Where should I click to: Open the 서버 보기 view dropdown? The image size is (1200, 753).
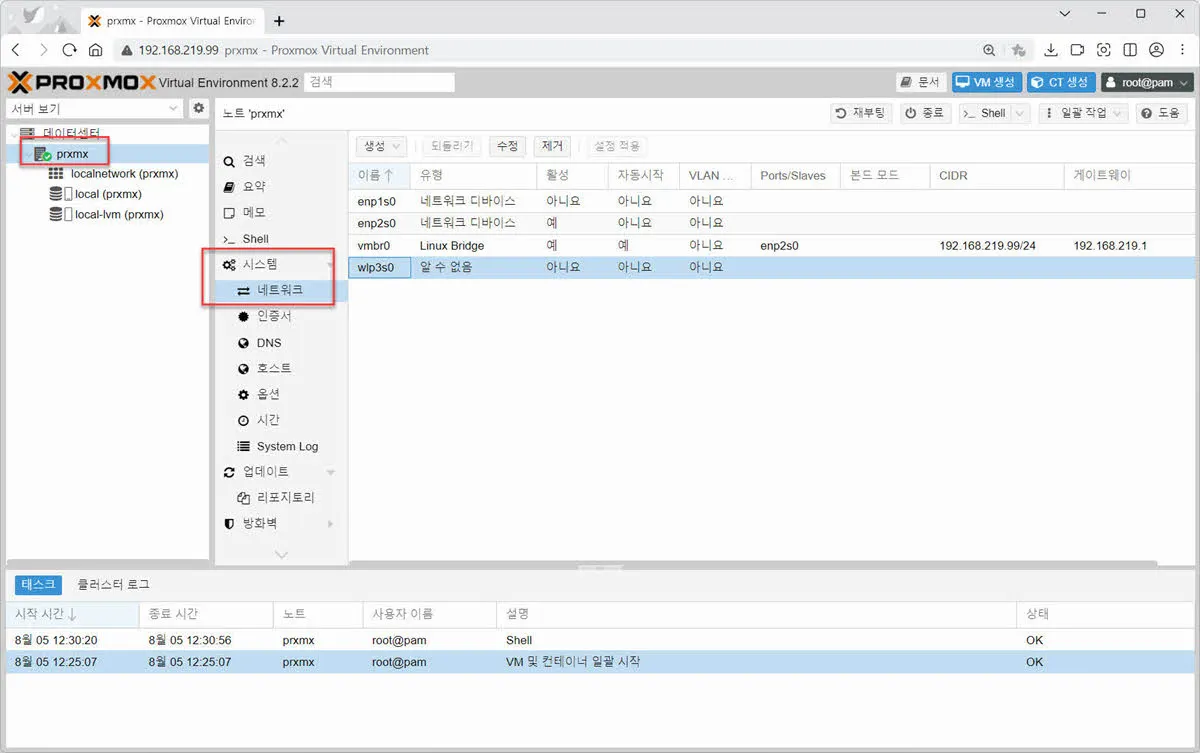coord(95,108)
